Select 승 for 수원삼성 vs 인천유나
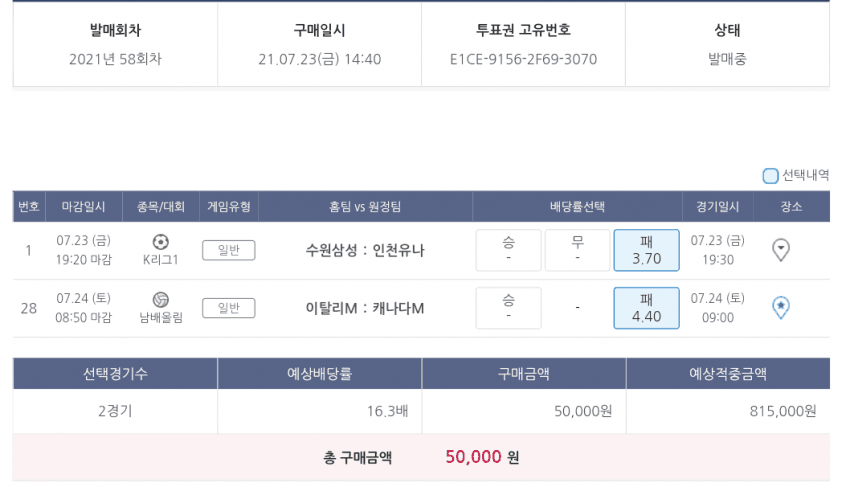Viewport: 850px width, 494px height. (508, 250)
